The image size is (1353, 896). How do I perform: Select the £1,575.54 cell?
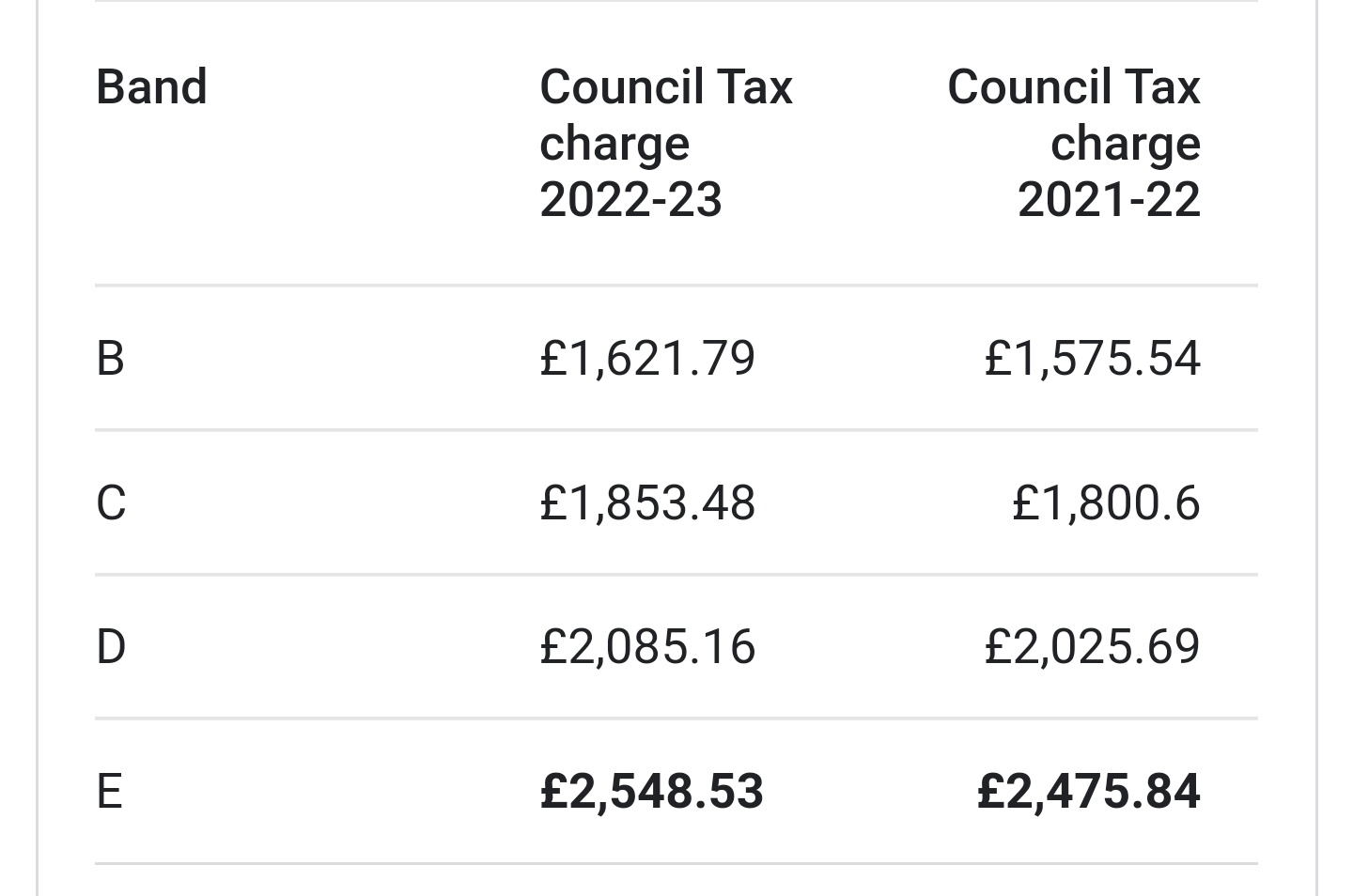(1093, 359)
